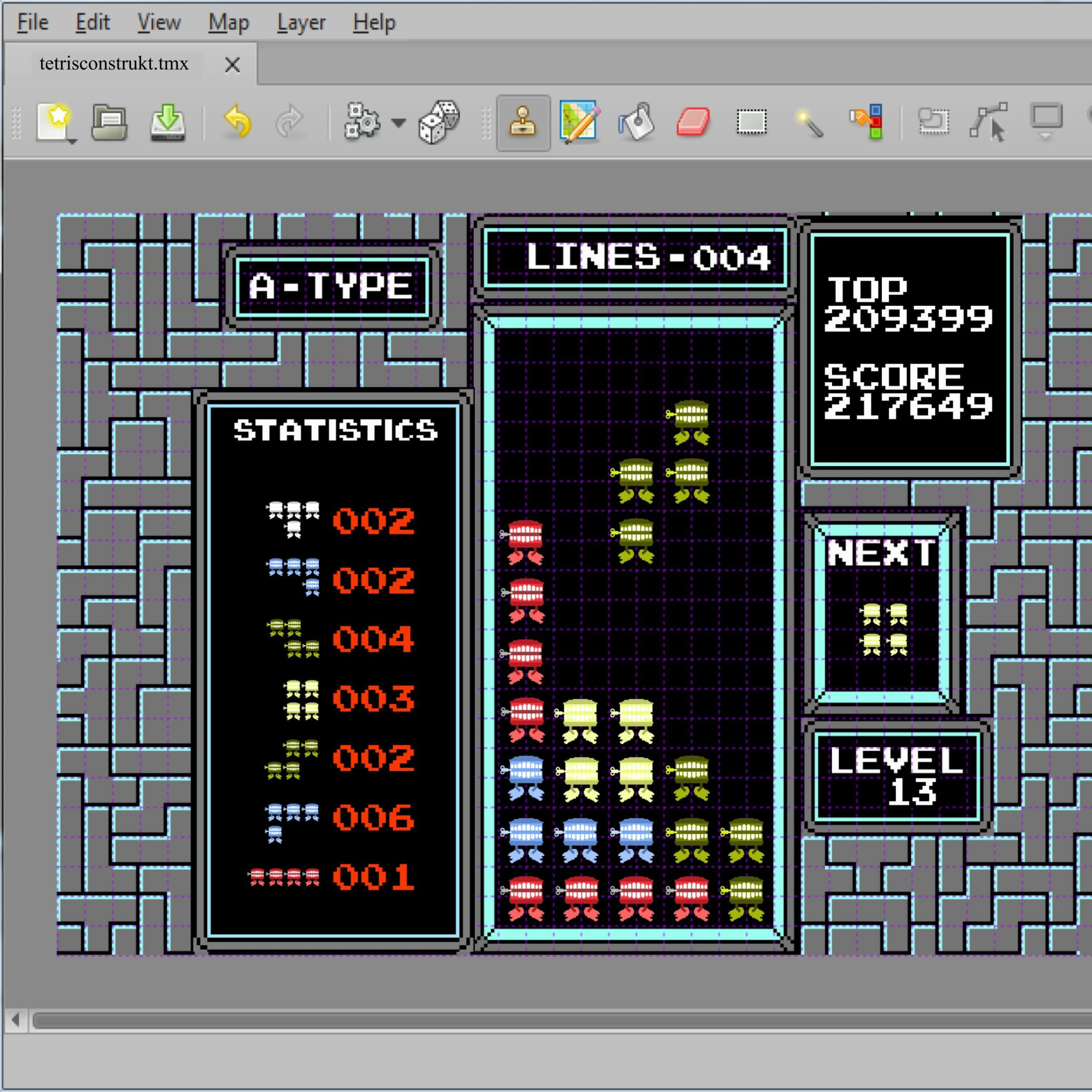The width and height of the screenshot is (1092, 1092).
Task: Click the horizontal scrollbar left arrow
Action: 16,1020
